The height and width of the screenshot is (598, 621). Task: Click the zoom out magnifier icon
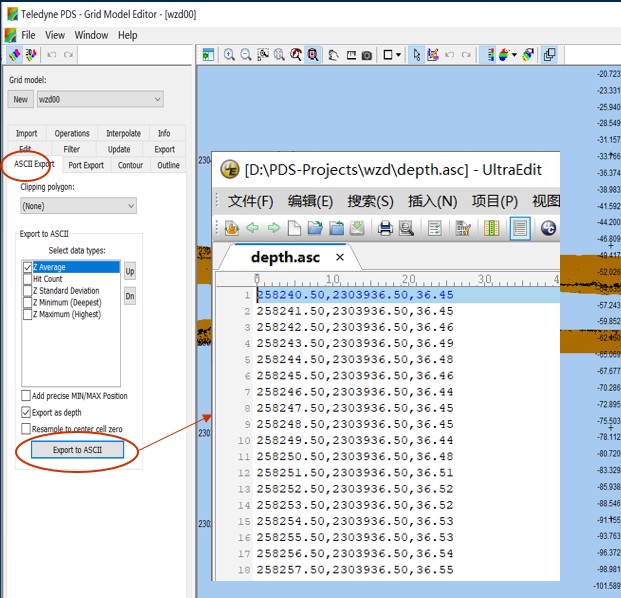246,55
